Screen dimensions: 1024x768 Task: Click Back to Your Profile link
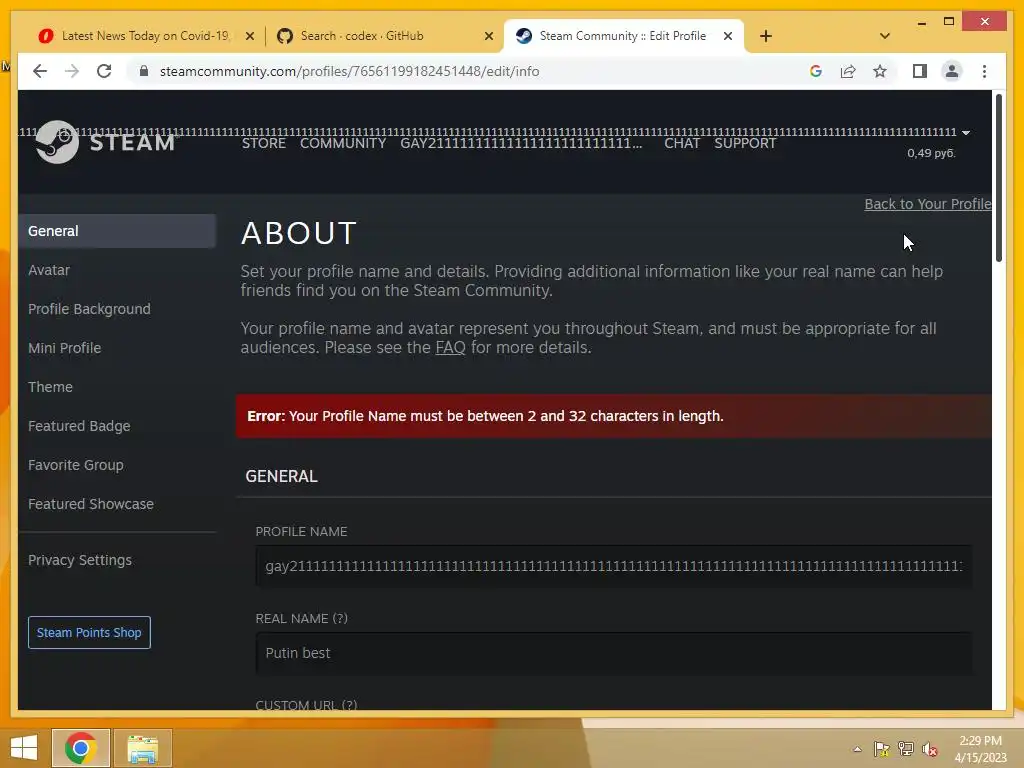point(927,204)
